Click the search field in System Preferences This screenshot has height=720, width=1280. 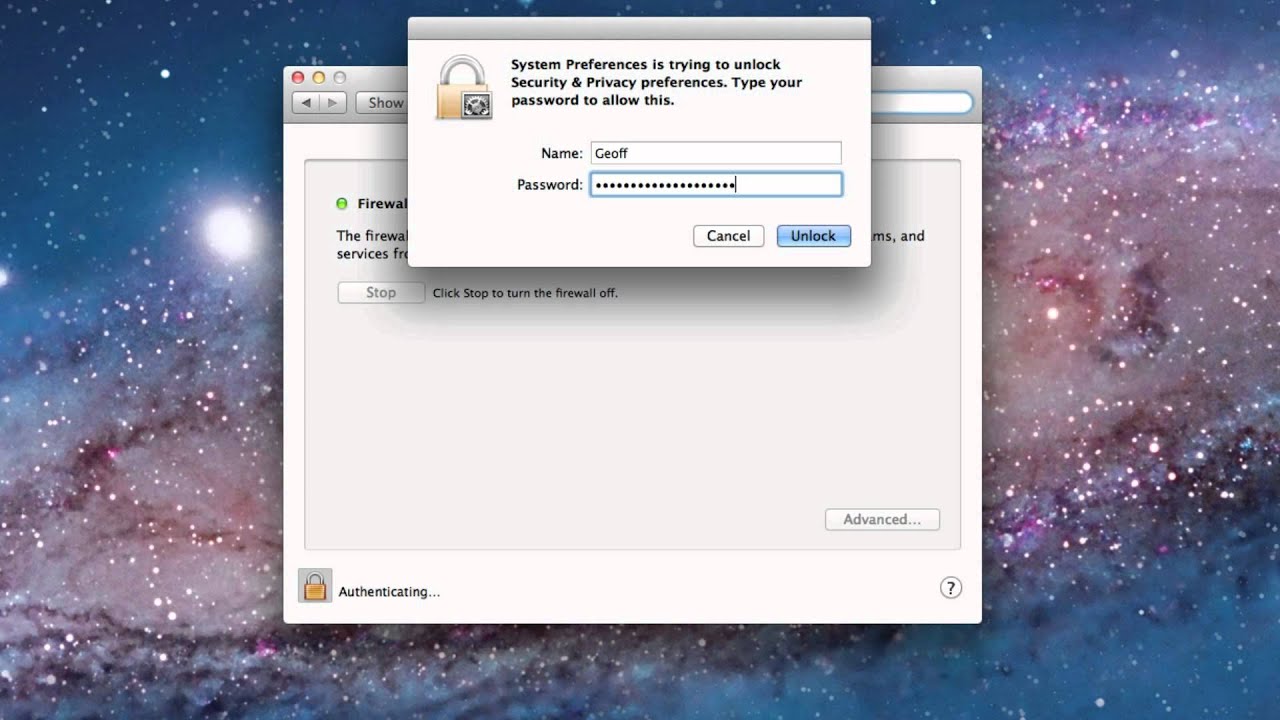tap(922, 102)
